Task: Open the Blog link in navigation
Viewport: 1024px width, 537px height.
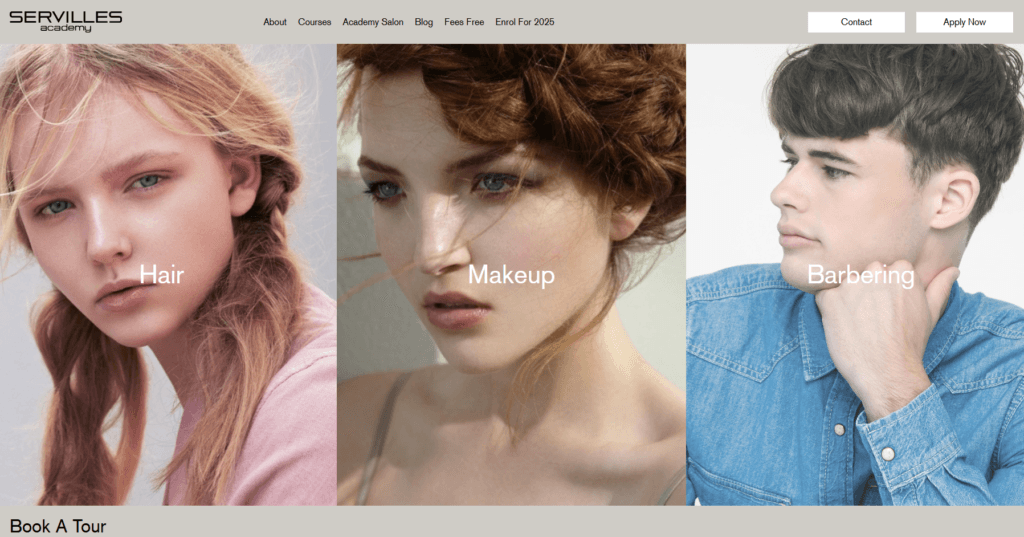Action: 424,22
